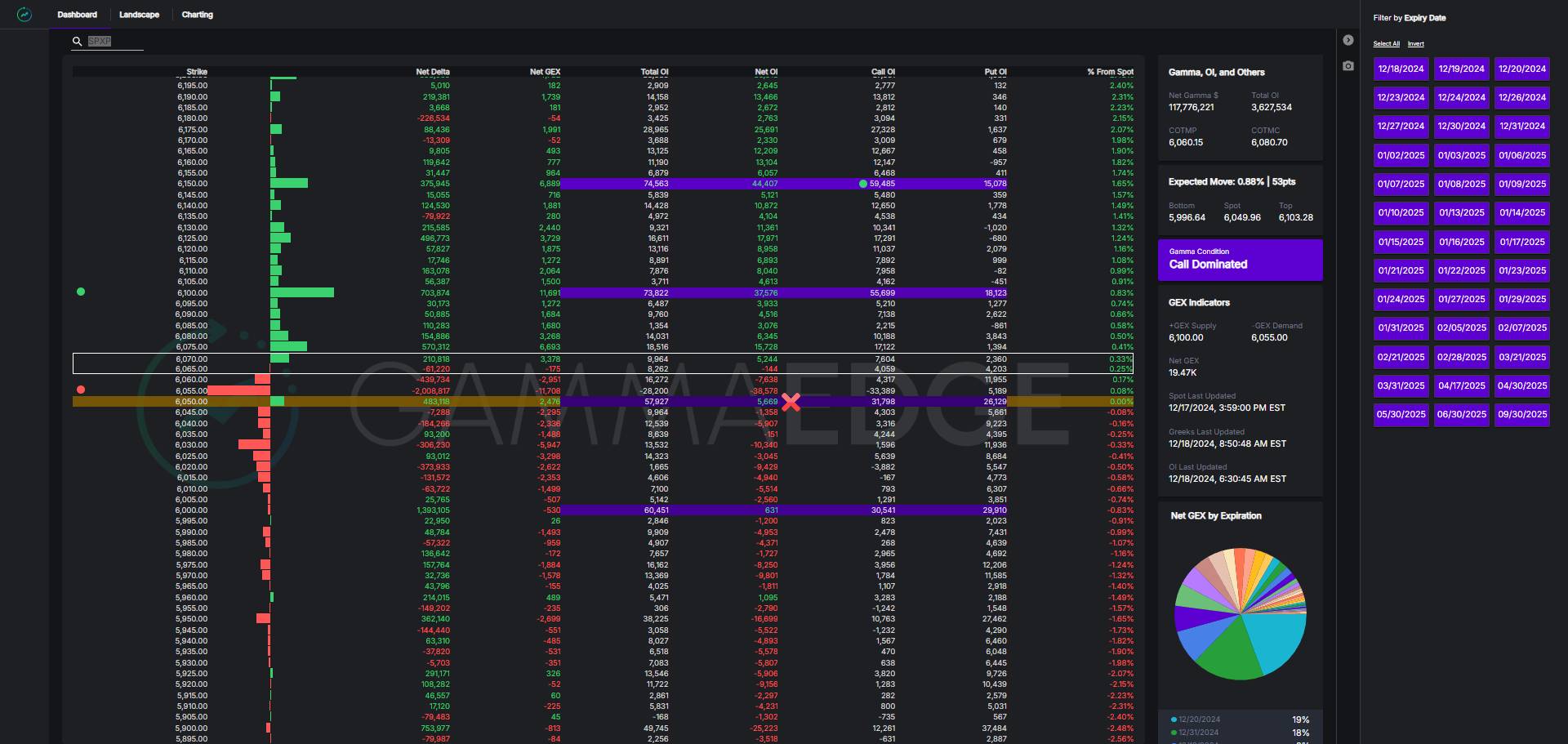Toggle the 09/30/2025 expiry date filter
This screenshot has height=744, width=1568.
click(1521, 414)
